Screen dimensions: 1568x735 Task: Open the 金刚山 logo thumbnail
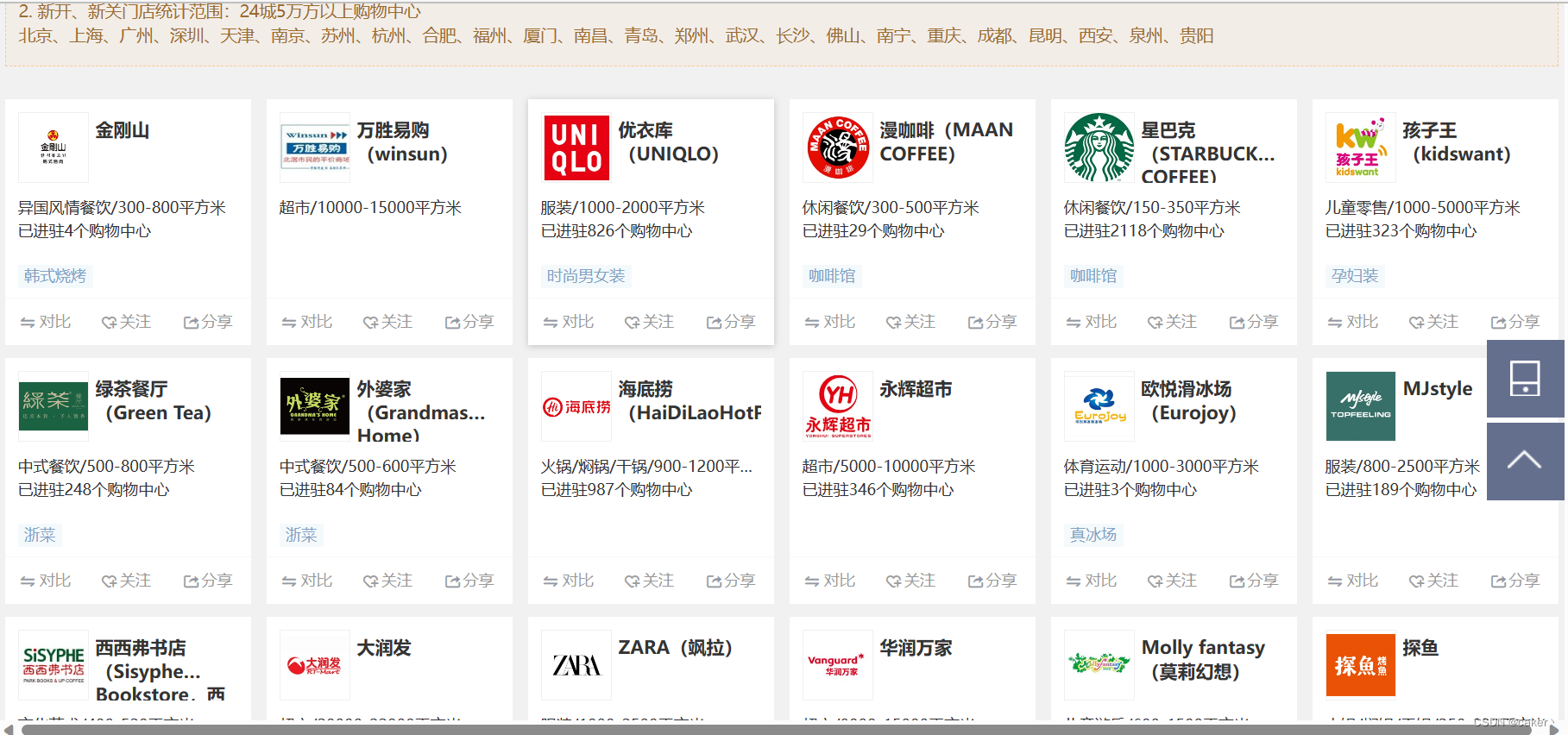54,148
